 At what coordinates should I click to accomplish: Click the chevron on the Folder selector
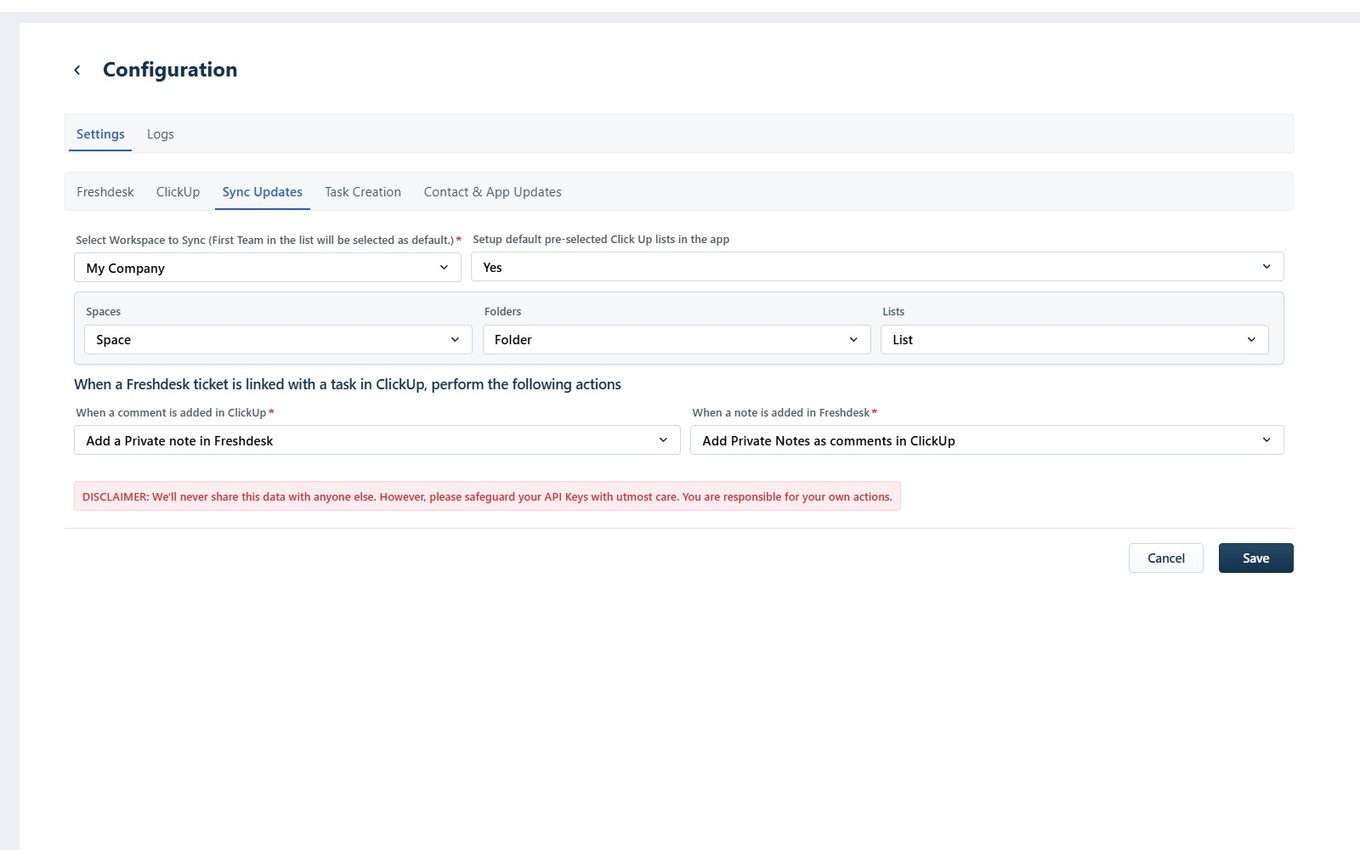(x=853, y=339)
